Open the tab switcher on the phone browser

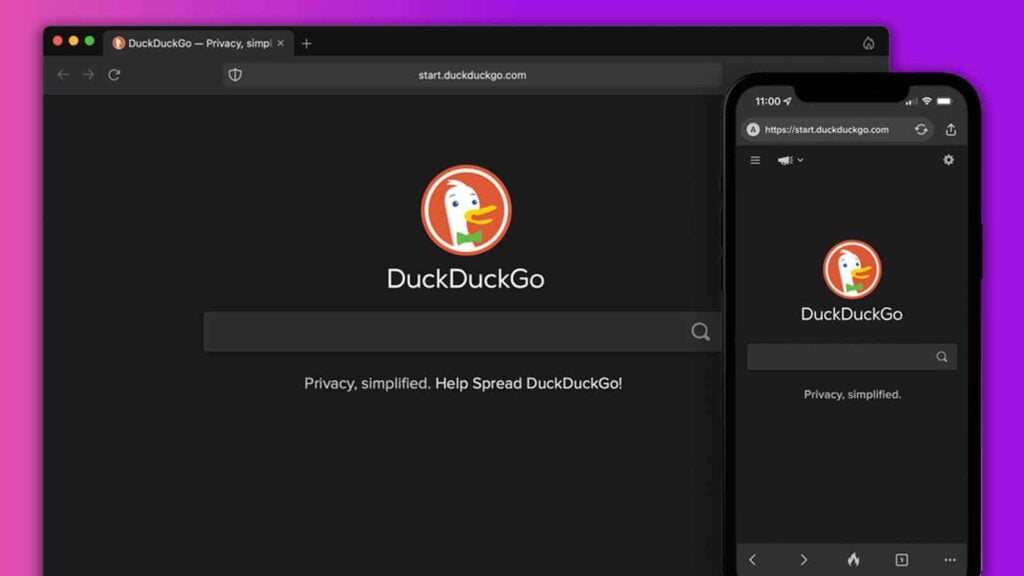[x=901, y=559]
